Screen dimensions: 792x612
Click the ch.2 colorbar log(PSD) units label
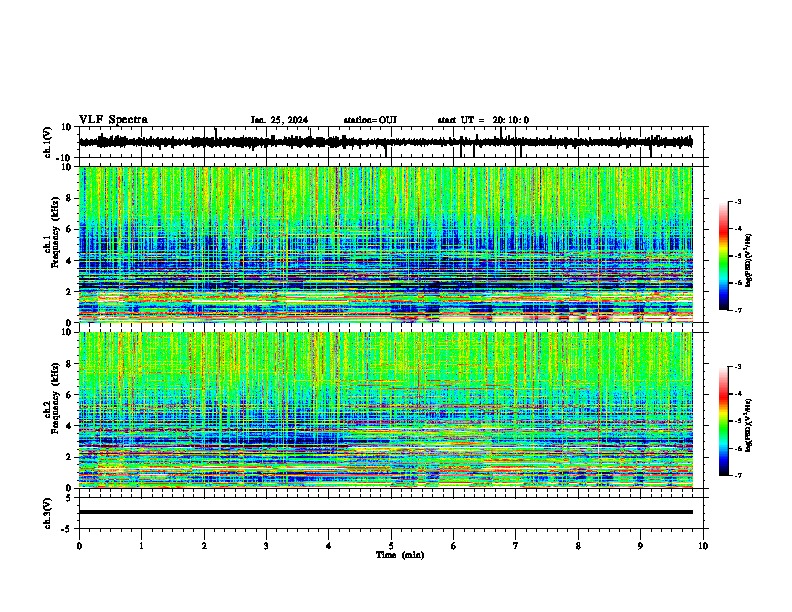coord(749,426)
